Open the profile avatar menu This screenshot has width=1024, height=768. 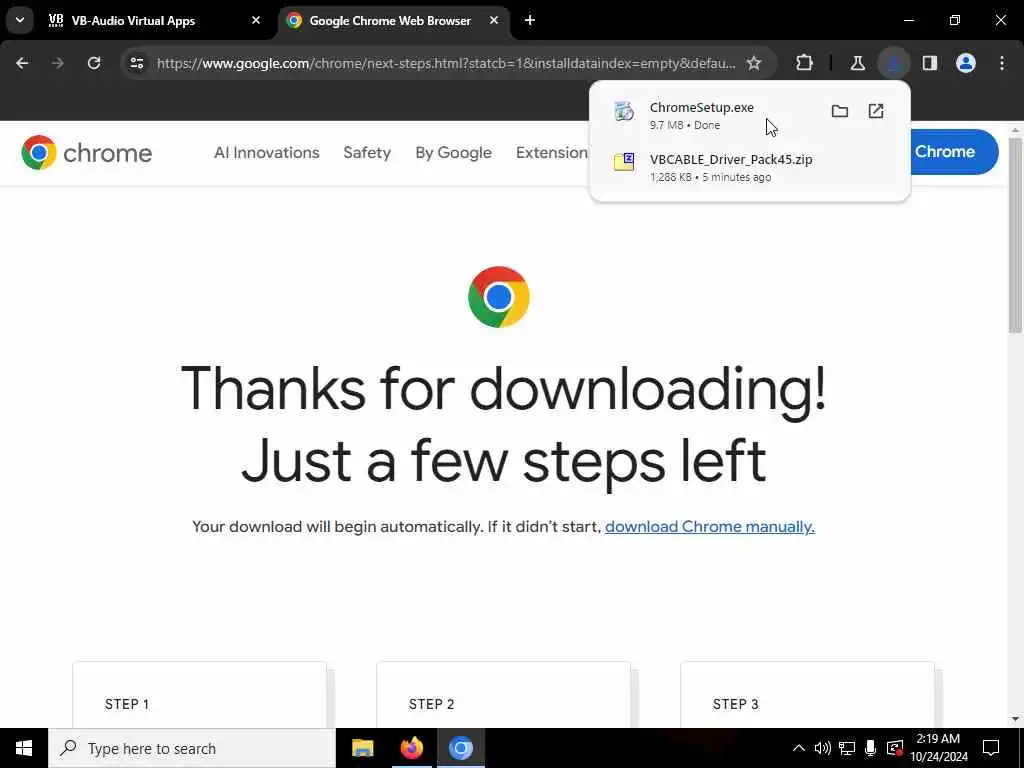[x=966, y=63]
